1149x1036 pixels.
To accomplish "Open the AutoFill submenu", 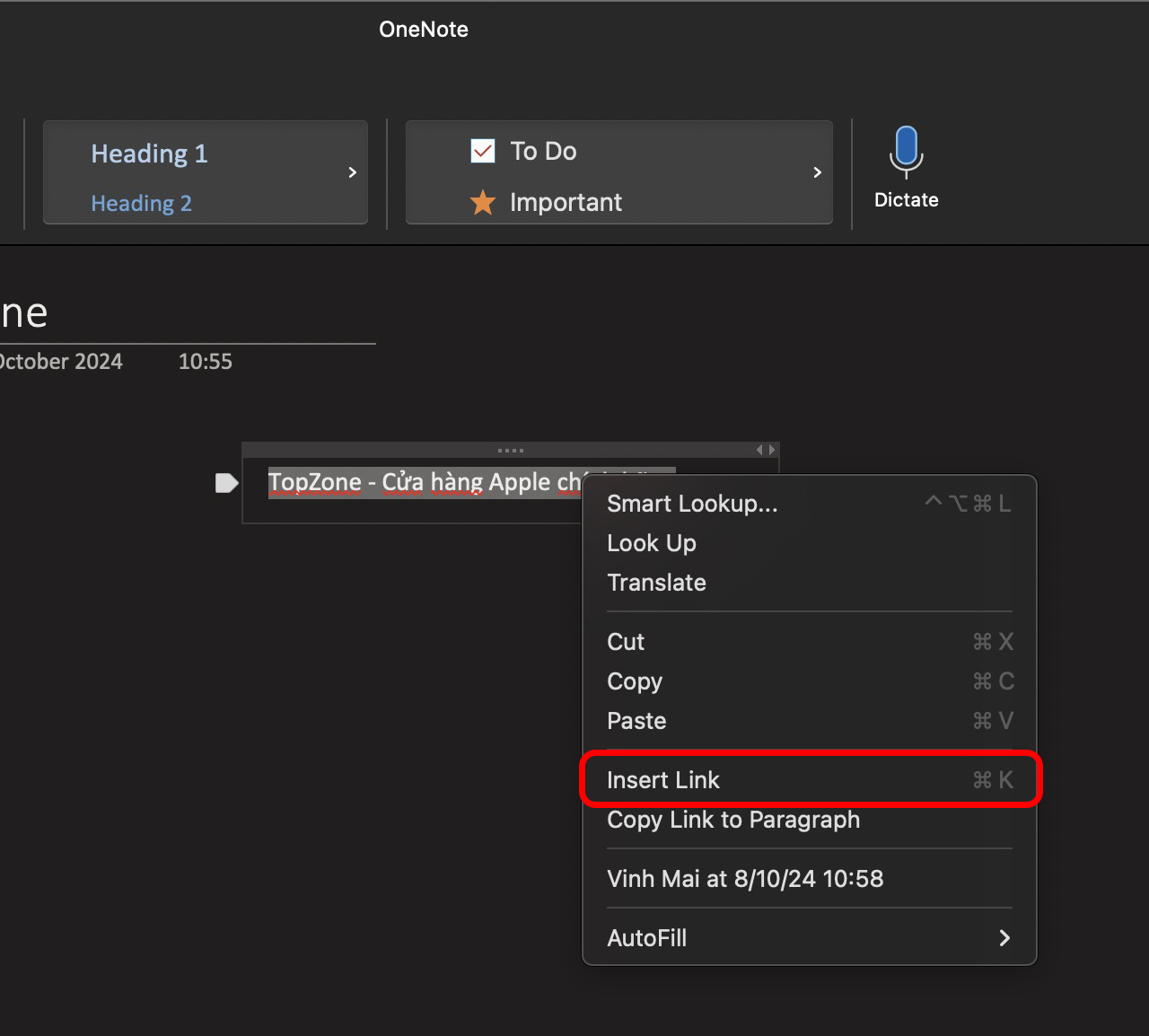I will [x=810, y=938].
